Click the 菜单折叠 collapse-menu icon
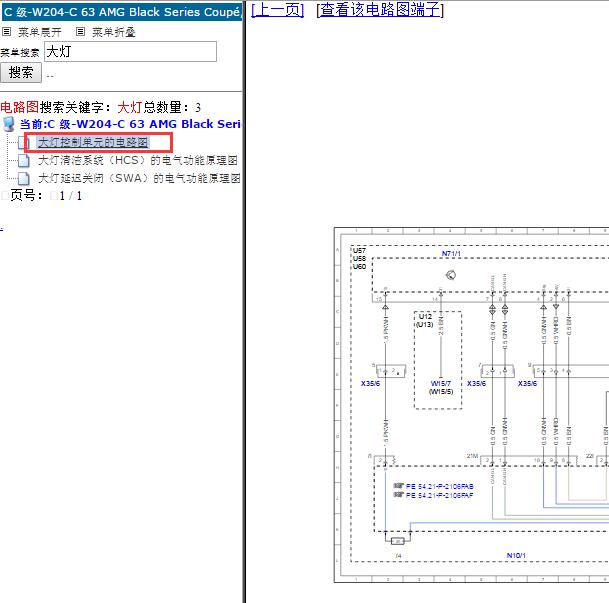 pyautogui.click(x=80, y=31)
